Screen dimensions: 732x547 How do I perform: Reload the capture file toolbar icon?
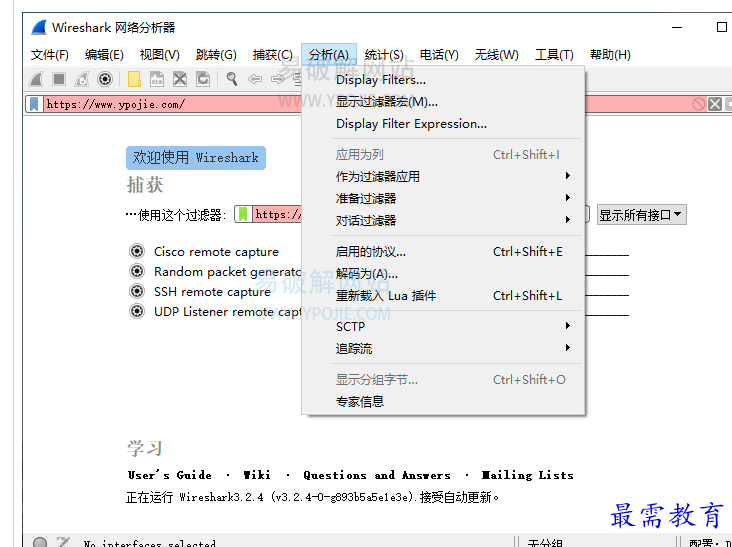pos(203,79)
